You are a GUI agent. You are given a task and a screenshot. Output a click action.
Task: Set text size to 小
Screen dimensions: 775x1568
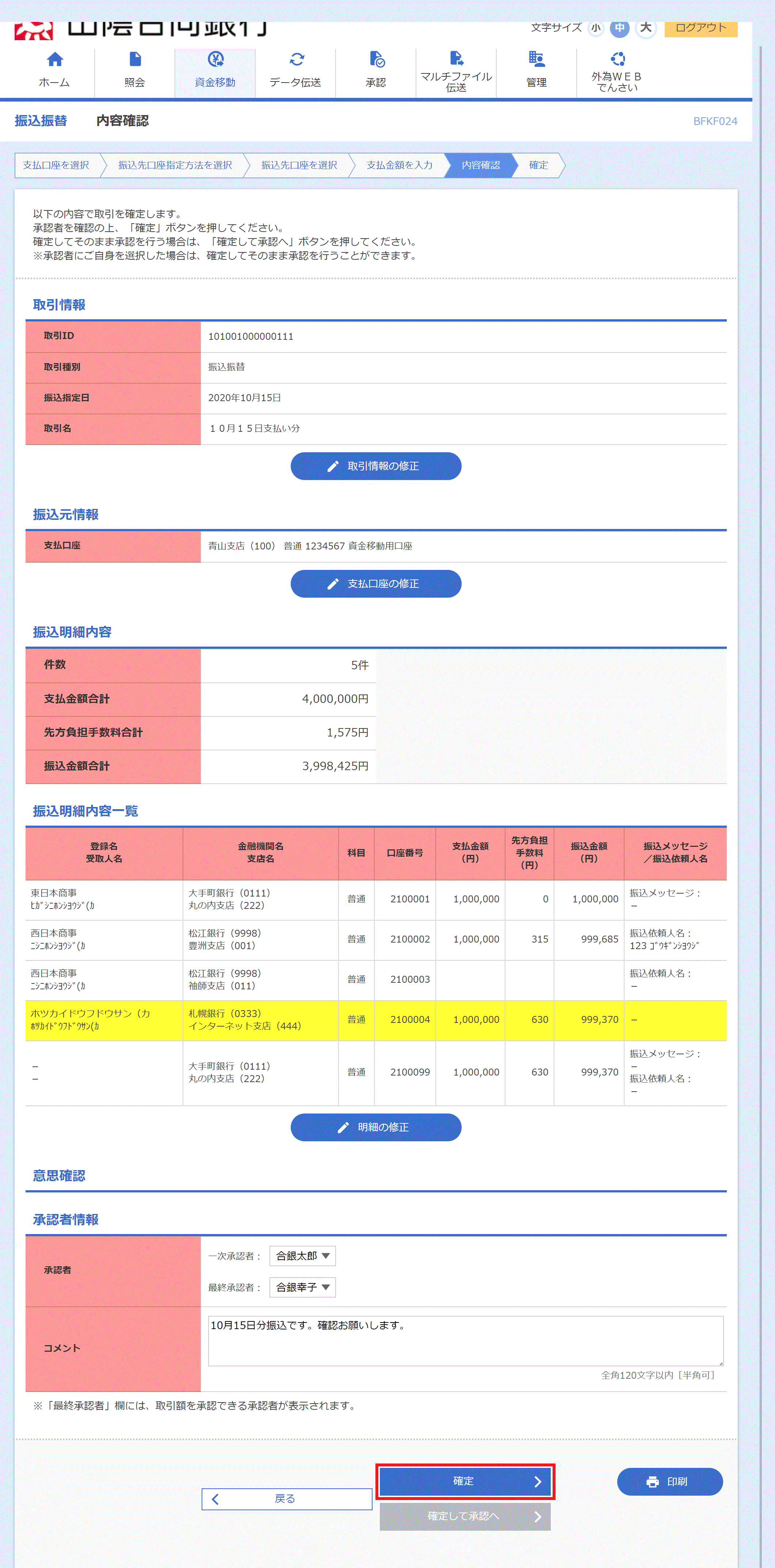(x=596, y=28)
